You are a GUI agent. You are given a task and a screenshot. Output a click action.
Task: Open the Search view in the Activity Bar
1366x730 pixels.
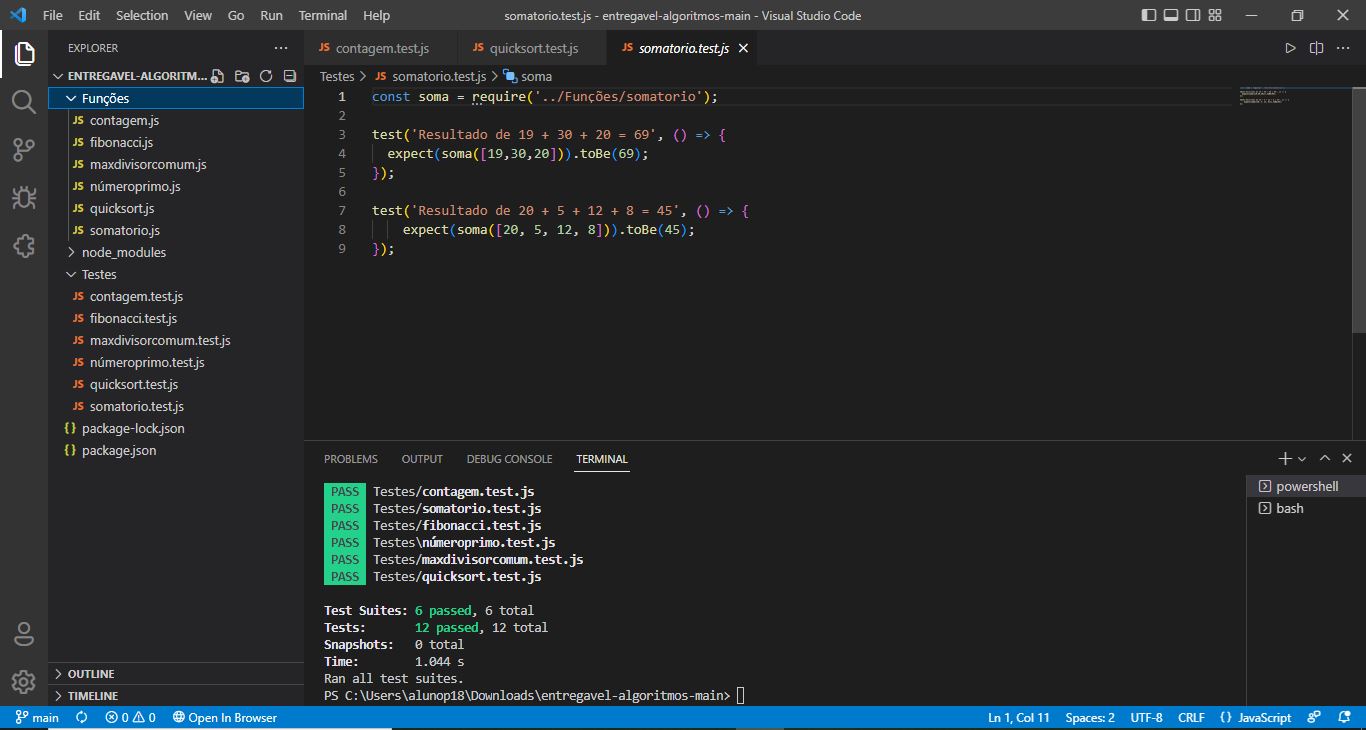tap(23, 101)
